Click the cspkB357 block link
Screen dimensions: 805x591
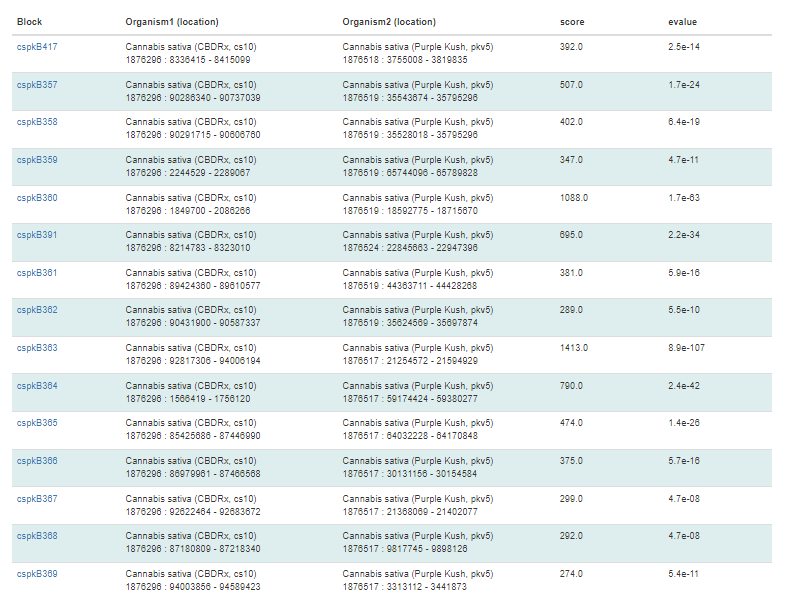pyautogui.click(x=37, y=85)
